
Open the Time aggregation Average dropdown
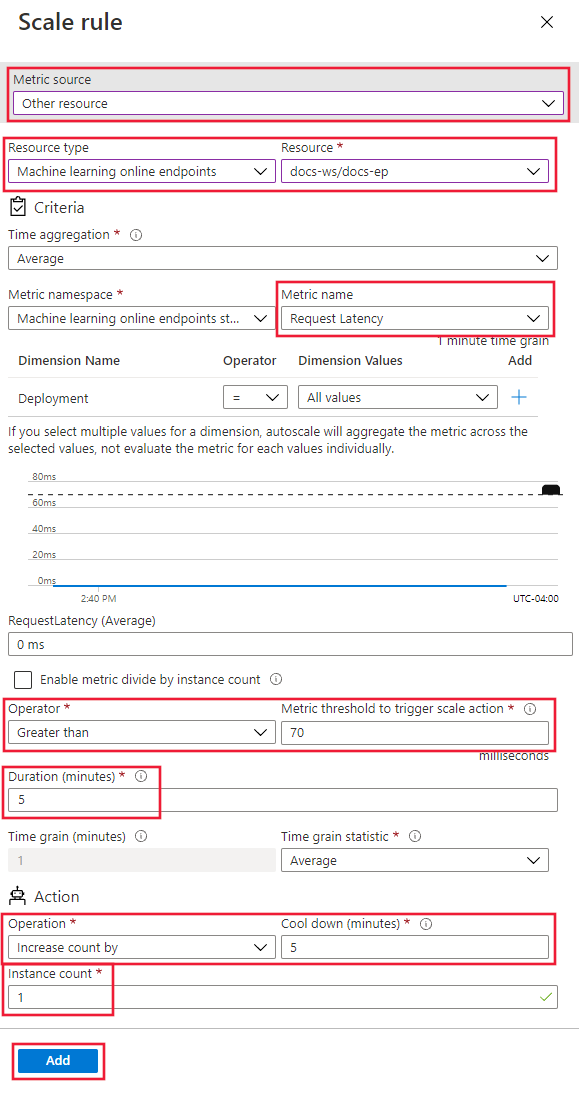283,258
